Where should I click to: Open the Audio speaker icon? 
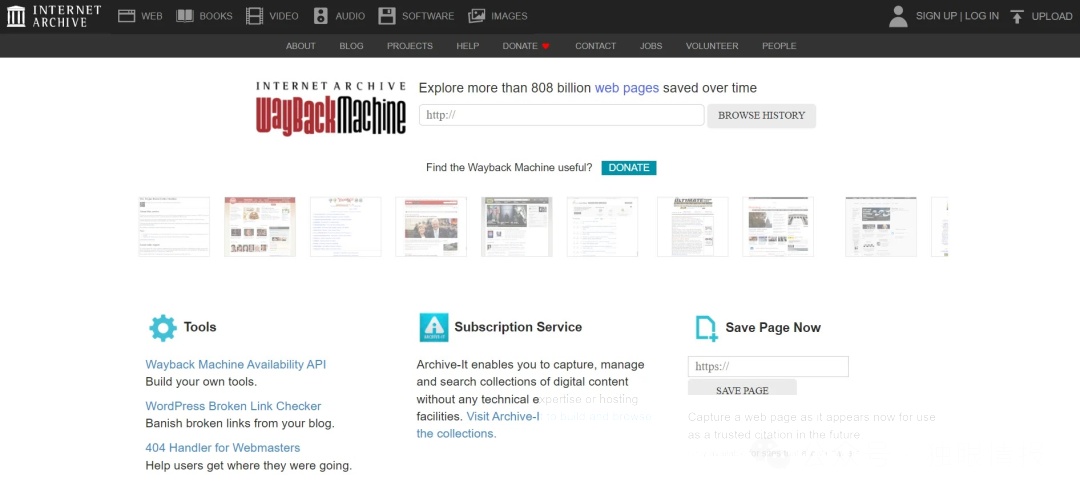click(320, 16)
